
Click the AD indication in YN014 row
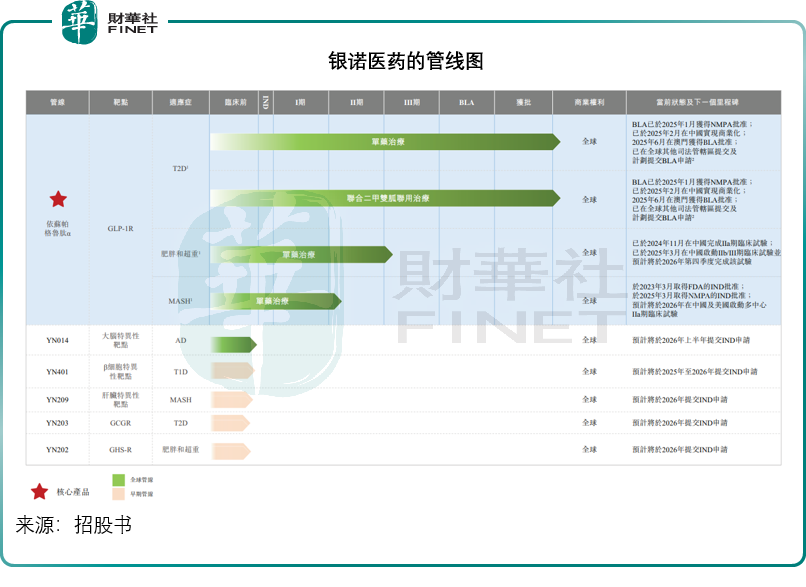(x=181, y=340)
